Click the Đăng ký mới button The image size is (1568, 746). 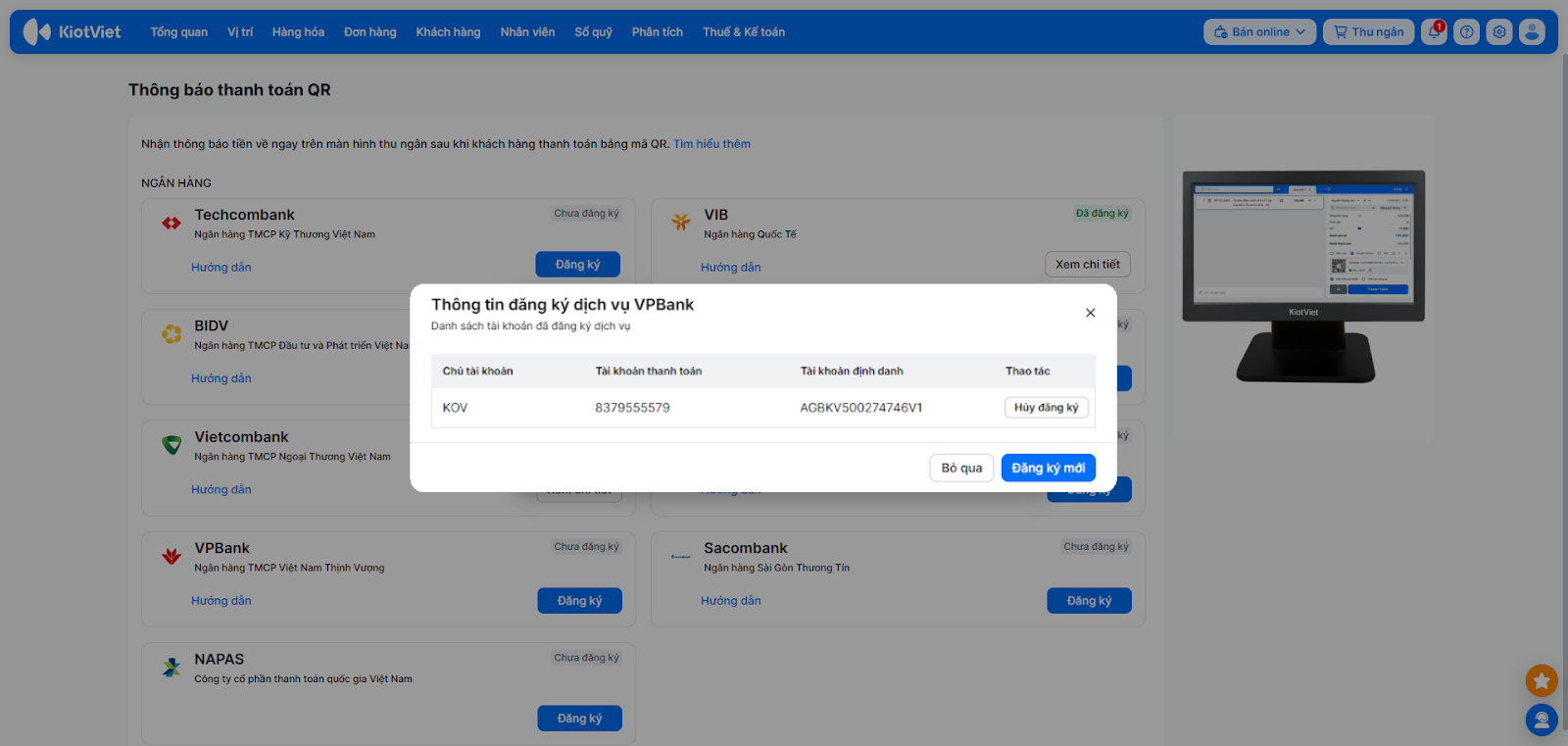pyautogui.click(x=1049, y=469)
